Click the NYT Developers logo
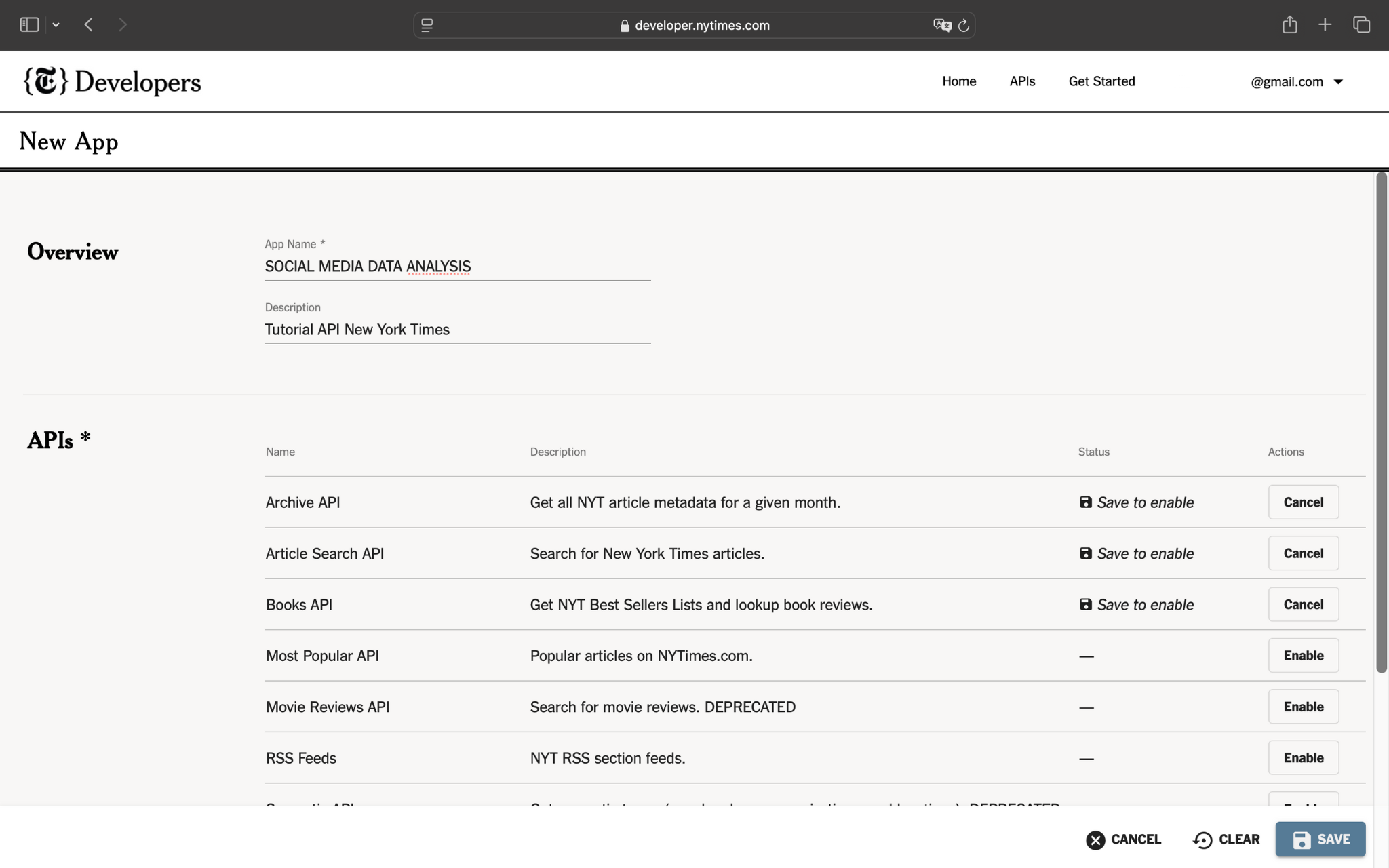The image size is (1389, 868). [x=113, y=81]
